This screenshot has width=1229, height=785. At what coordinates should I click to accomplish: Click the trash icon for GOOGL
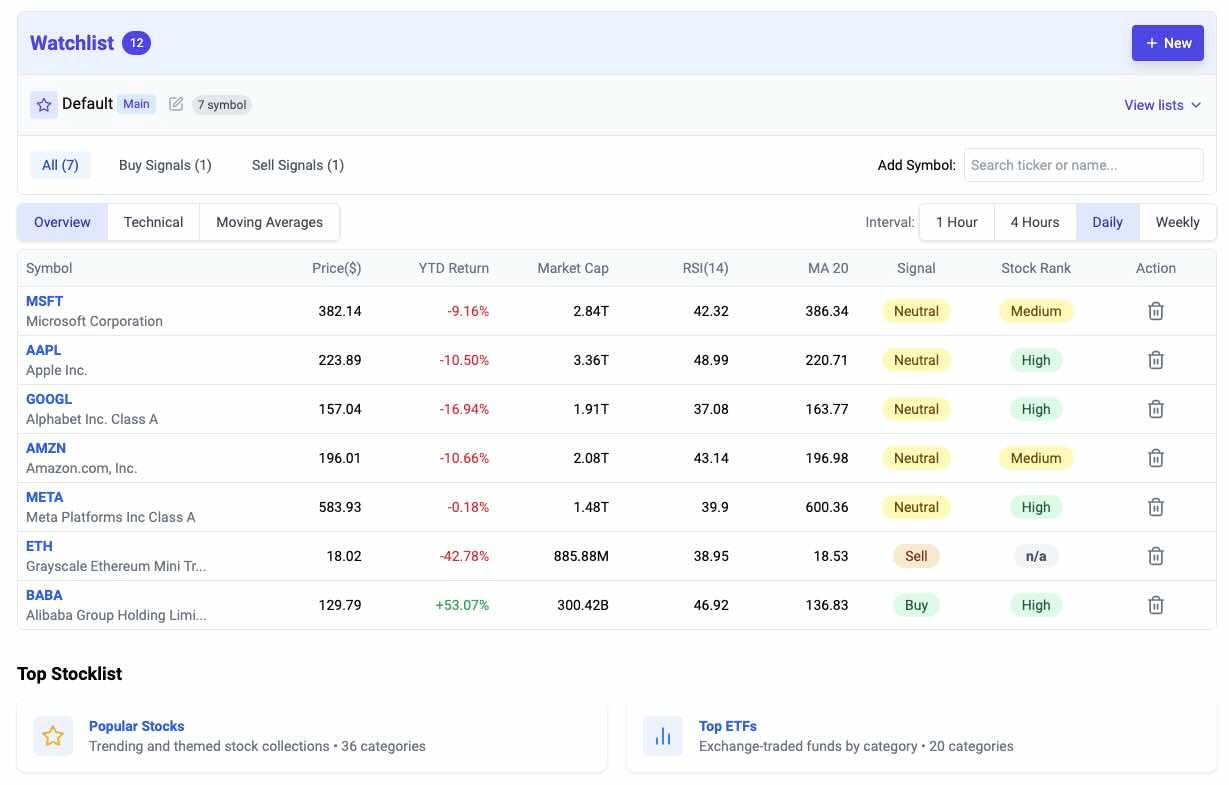1155,409
